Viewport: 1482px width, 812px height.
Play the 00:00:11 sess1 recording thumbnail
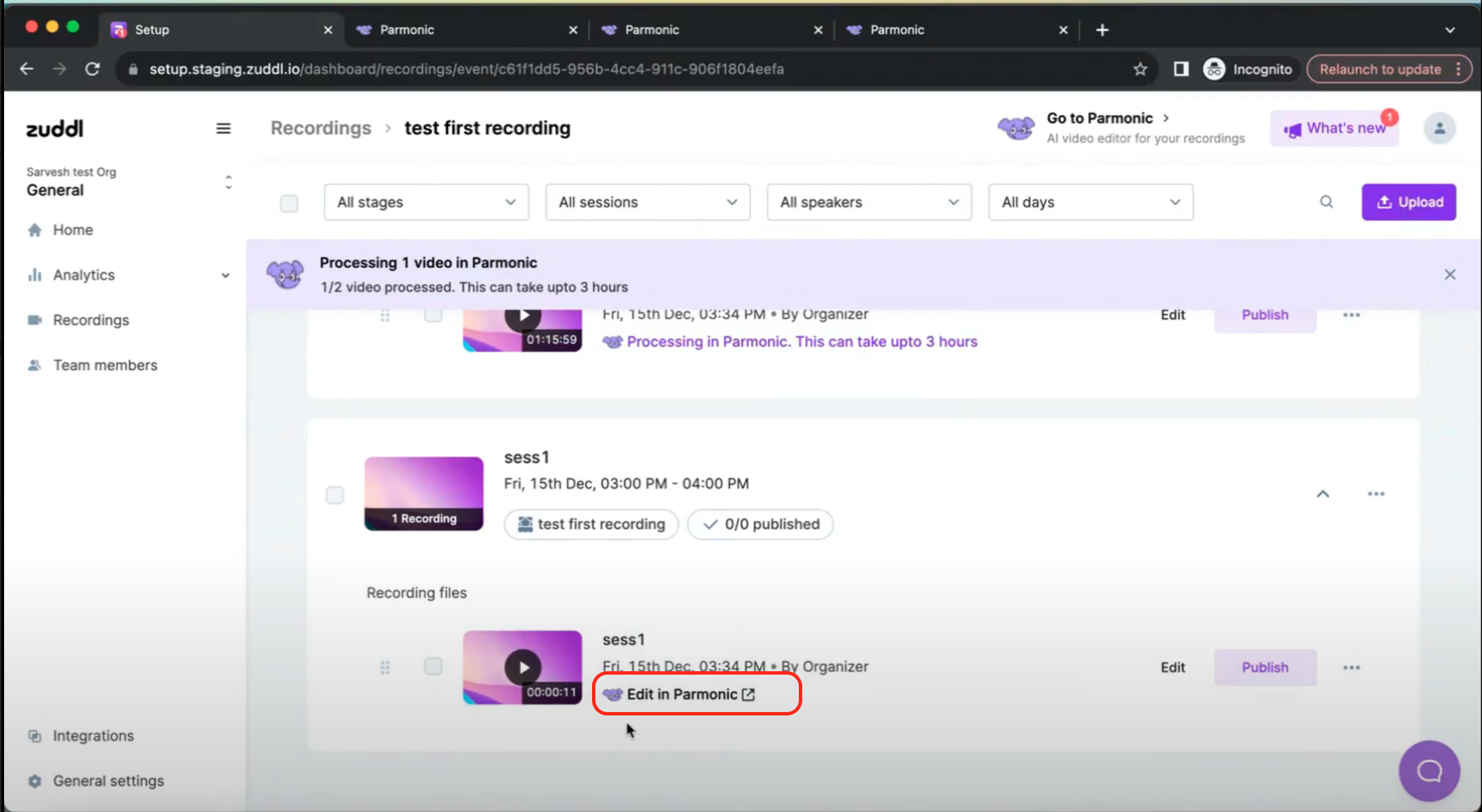[x=522, y=667]
